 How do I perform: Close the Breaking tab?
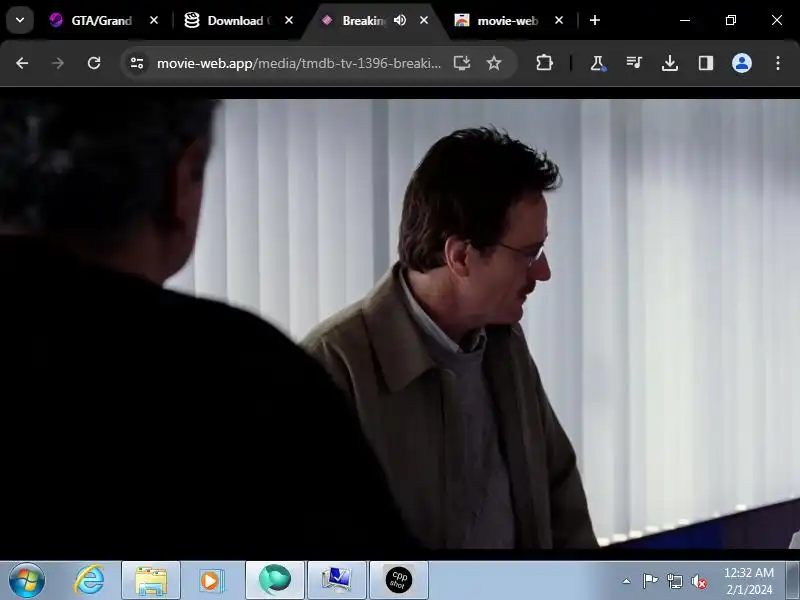tap(424, 20)
